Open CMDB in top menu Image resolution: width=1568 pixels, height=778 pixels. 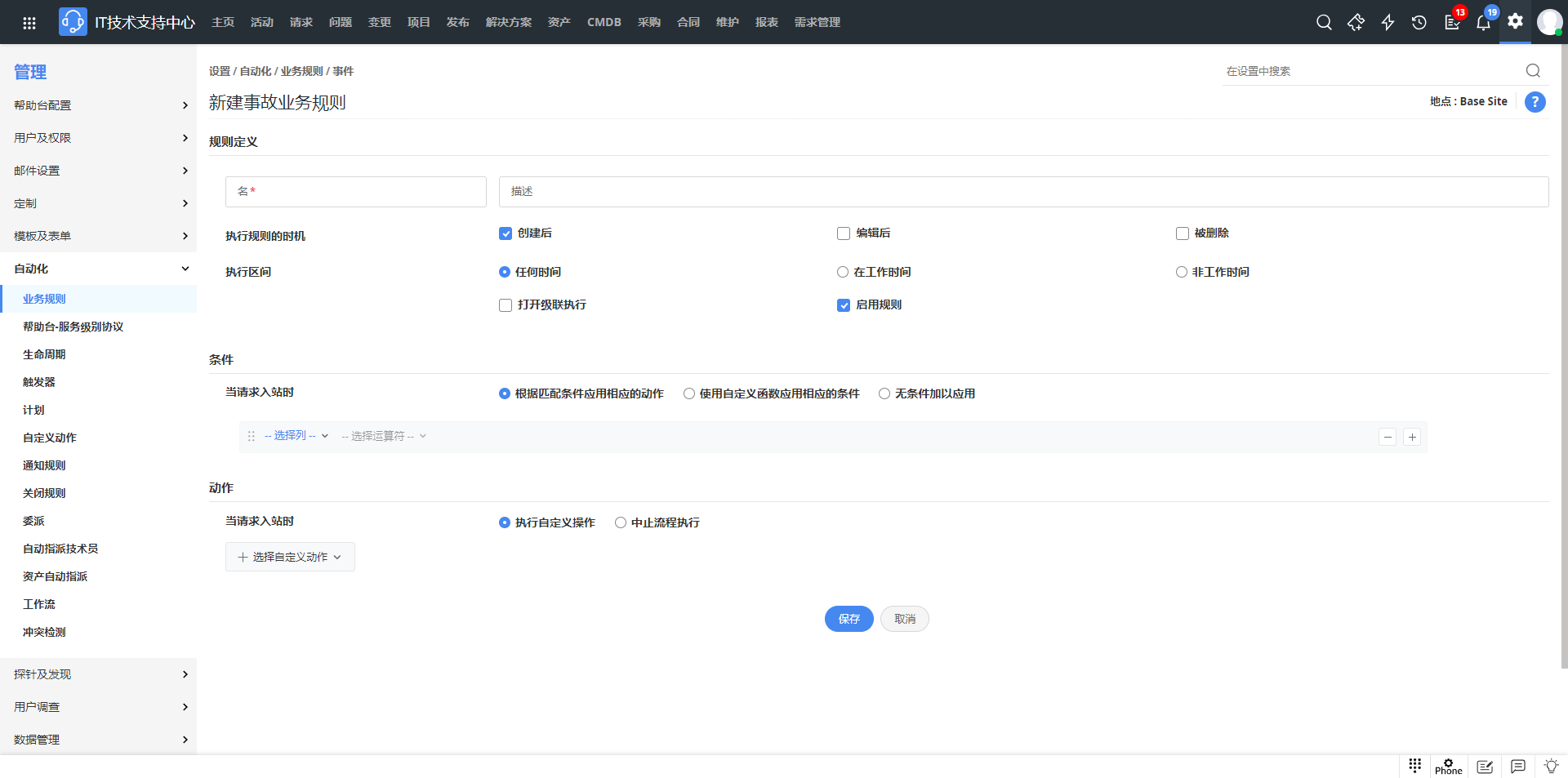click(x=604, y=22)
